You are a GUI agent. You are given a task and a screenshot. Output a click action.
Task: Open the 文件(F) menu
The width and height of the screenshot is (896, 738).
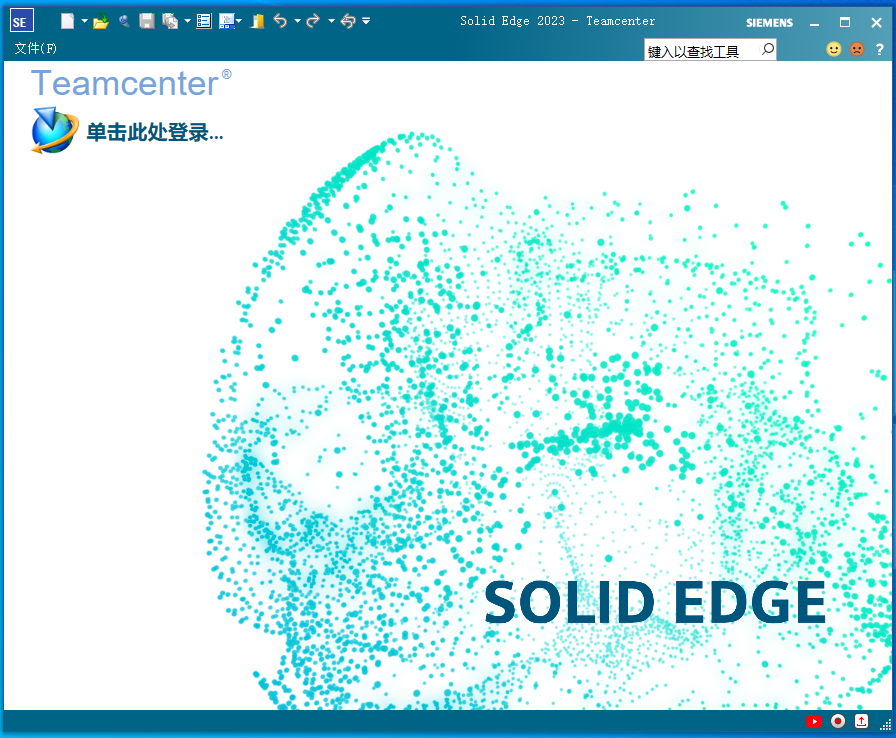(x=35, y=48)
